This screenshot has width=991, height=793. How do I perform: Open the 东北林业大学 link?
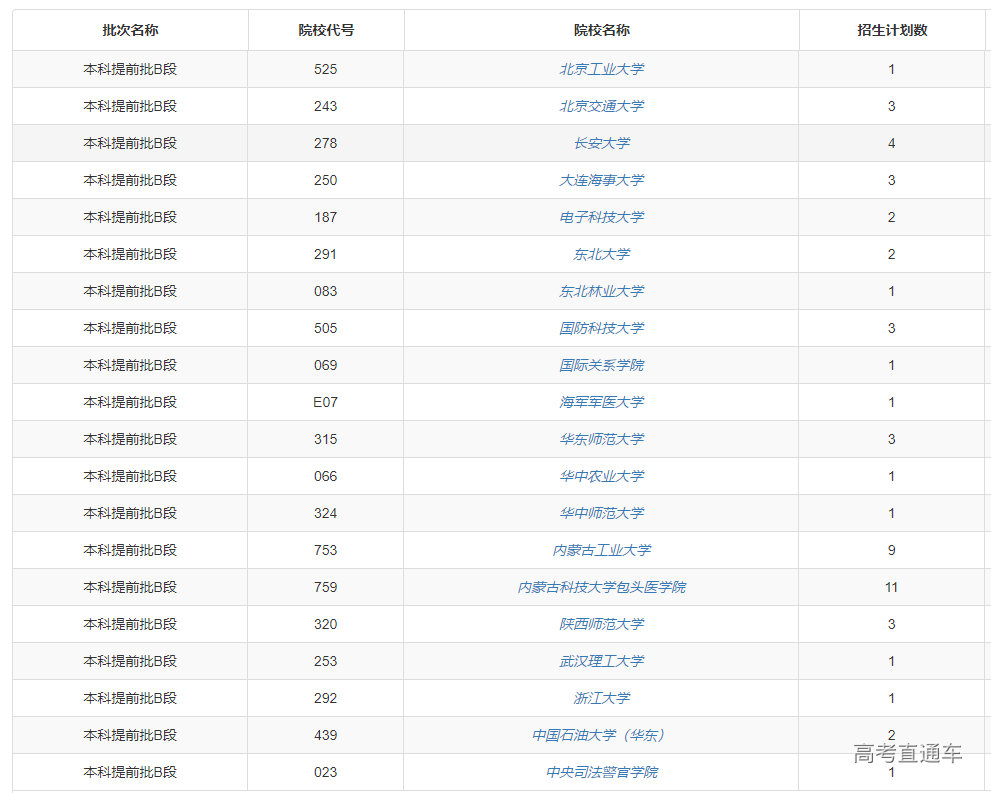click(601, 291)
